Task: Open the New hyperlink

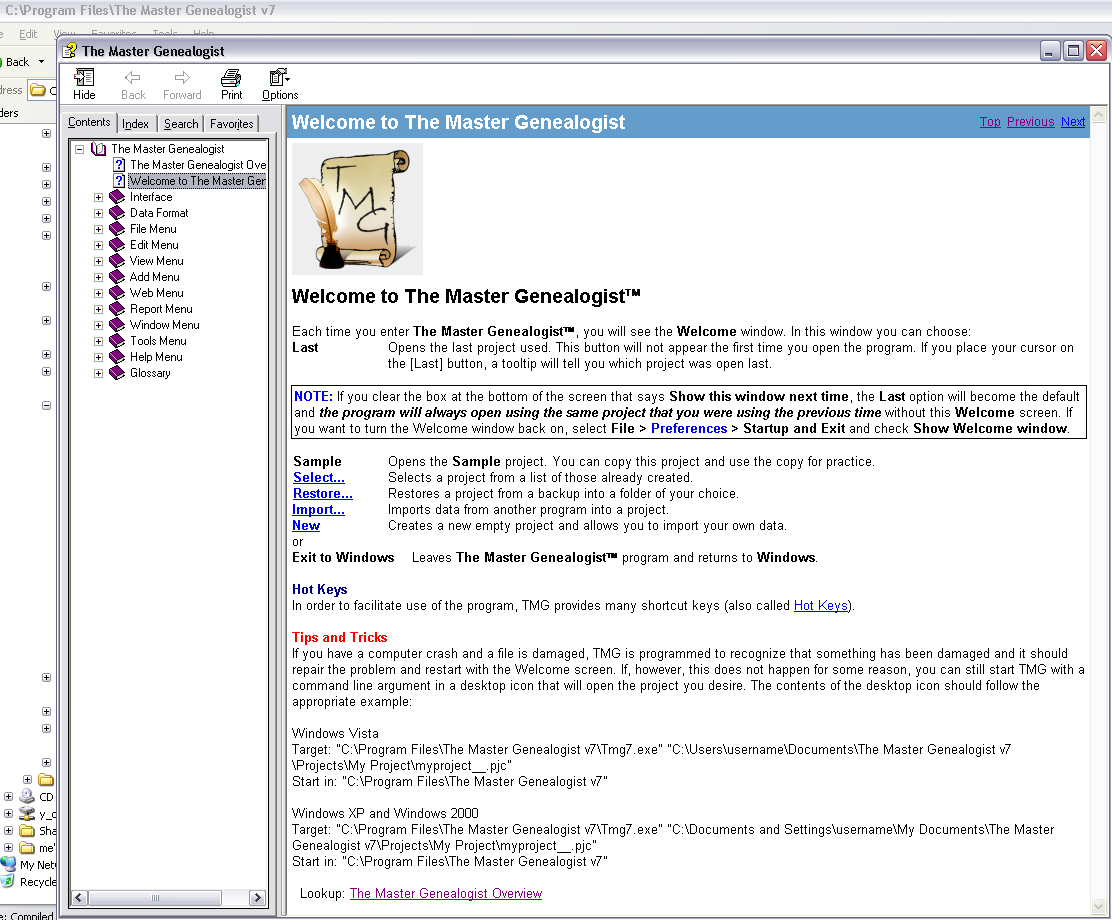Action: point(306,526)
